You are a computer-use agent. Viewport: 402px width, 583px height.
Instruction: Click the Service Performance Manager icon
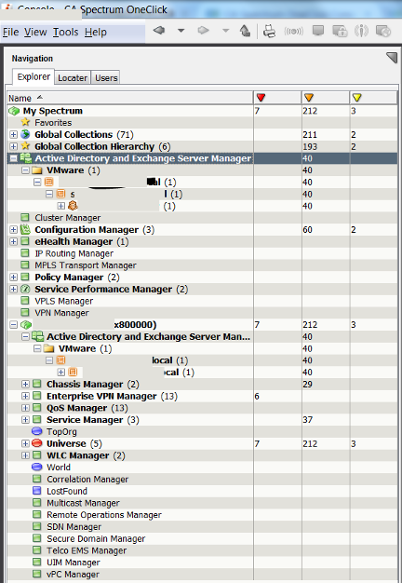[25, 289]
